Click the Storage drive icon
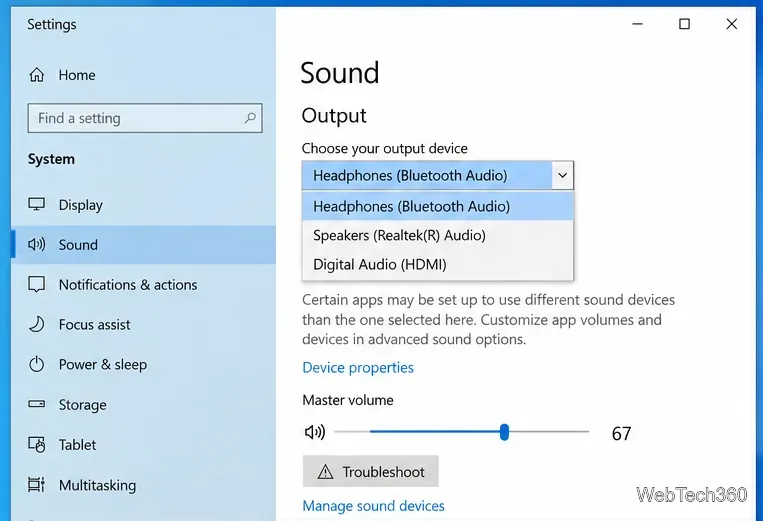 [x=36, y=404]
